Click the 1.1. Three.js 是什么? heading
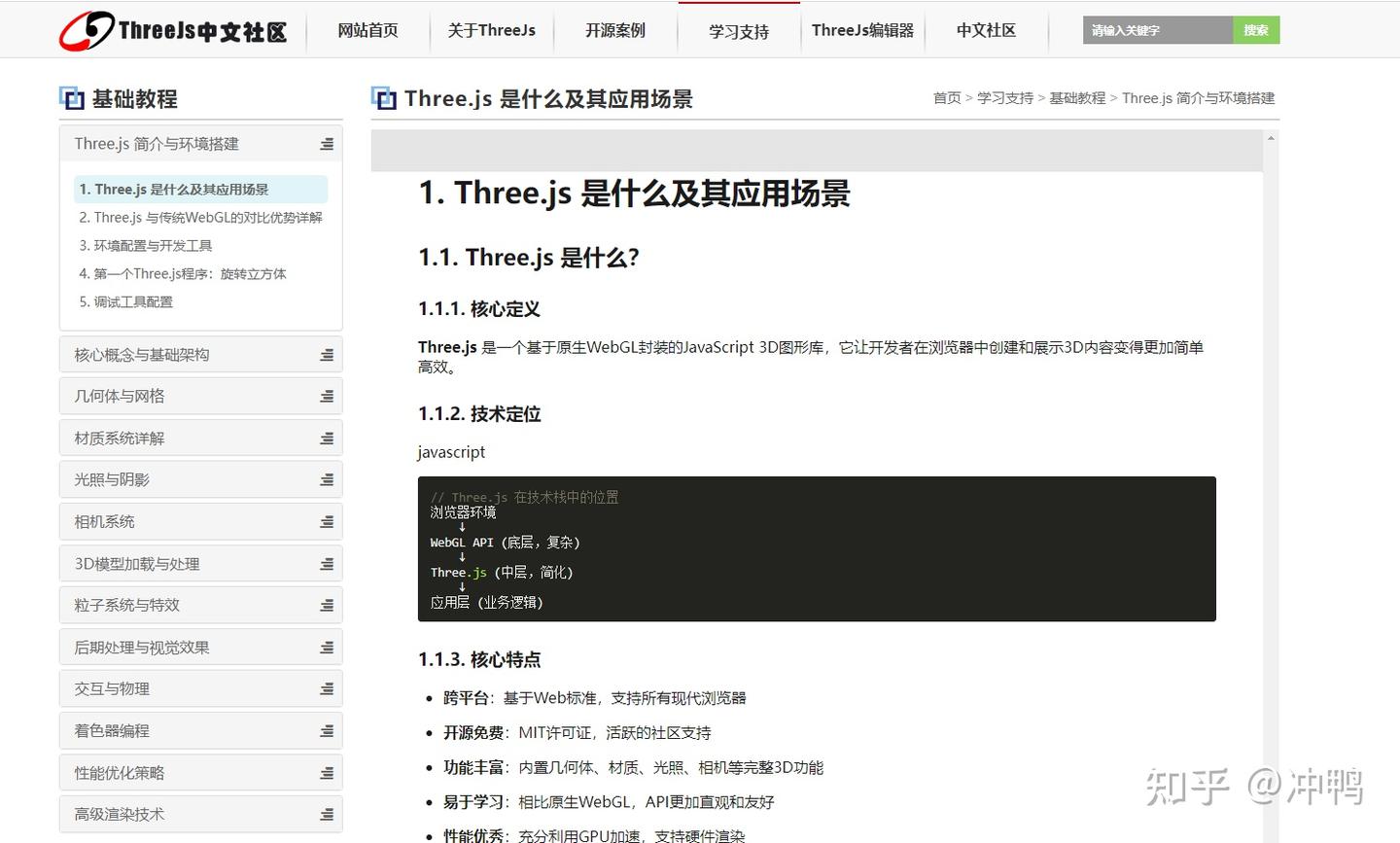This screenshot has height=843, width=1400. point(529,258)
